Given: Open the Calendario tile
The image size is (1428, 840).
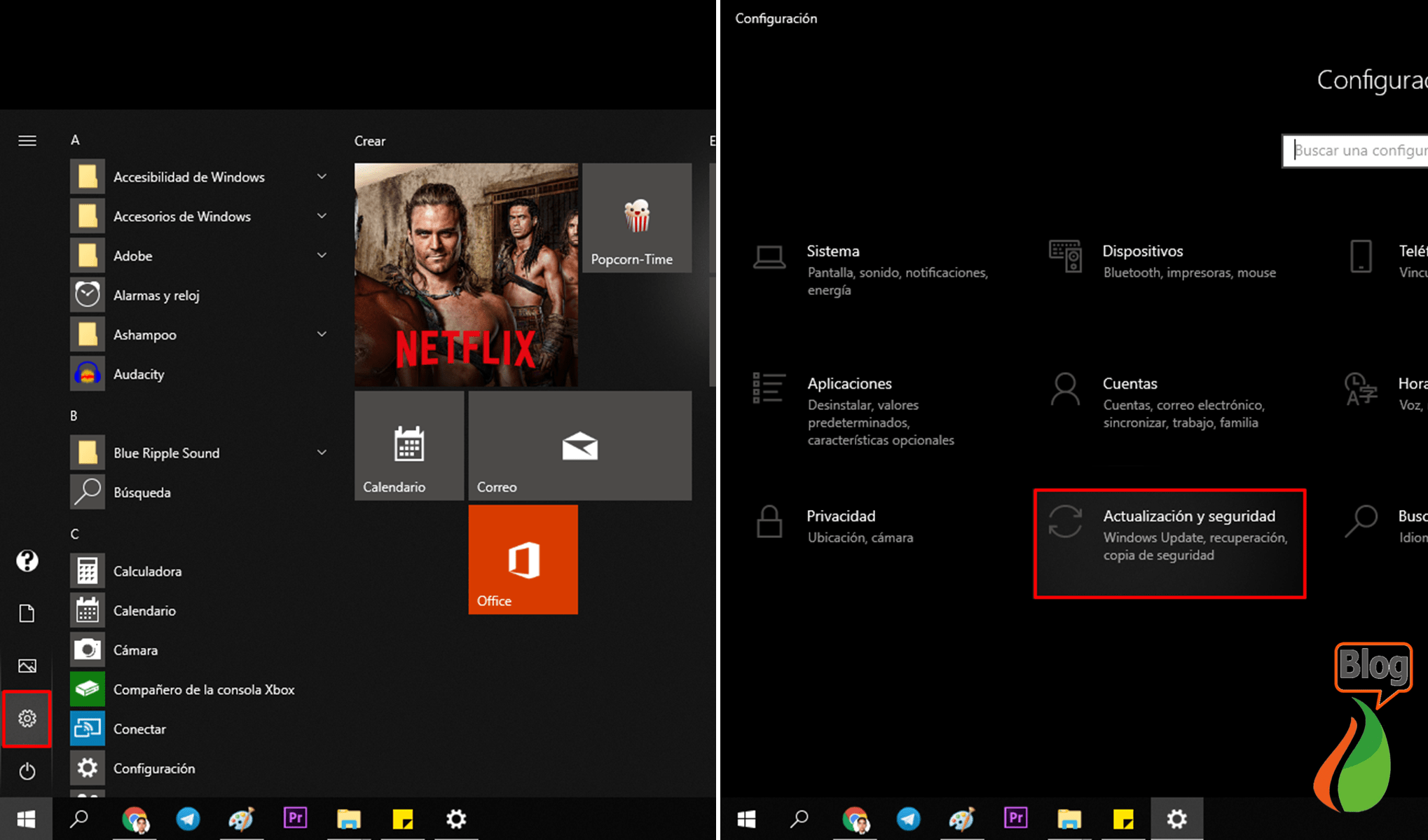Looking at the screenshot, I should pyautogui.click(x=409, y=446).
